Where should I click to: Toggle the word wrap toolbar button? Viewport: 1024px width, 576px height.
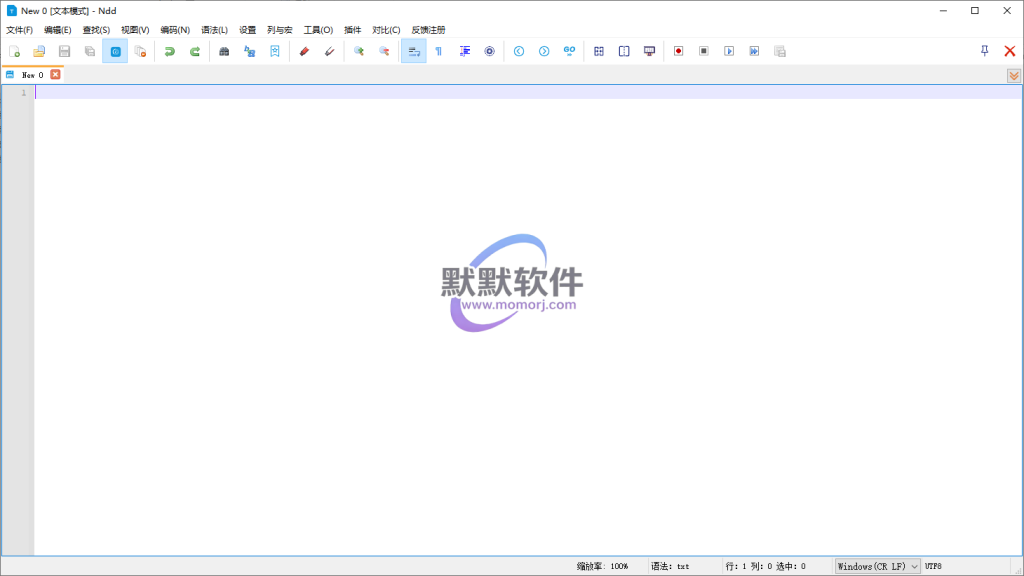click(413, 51)
